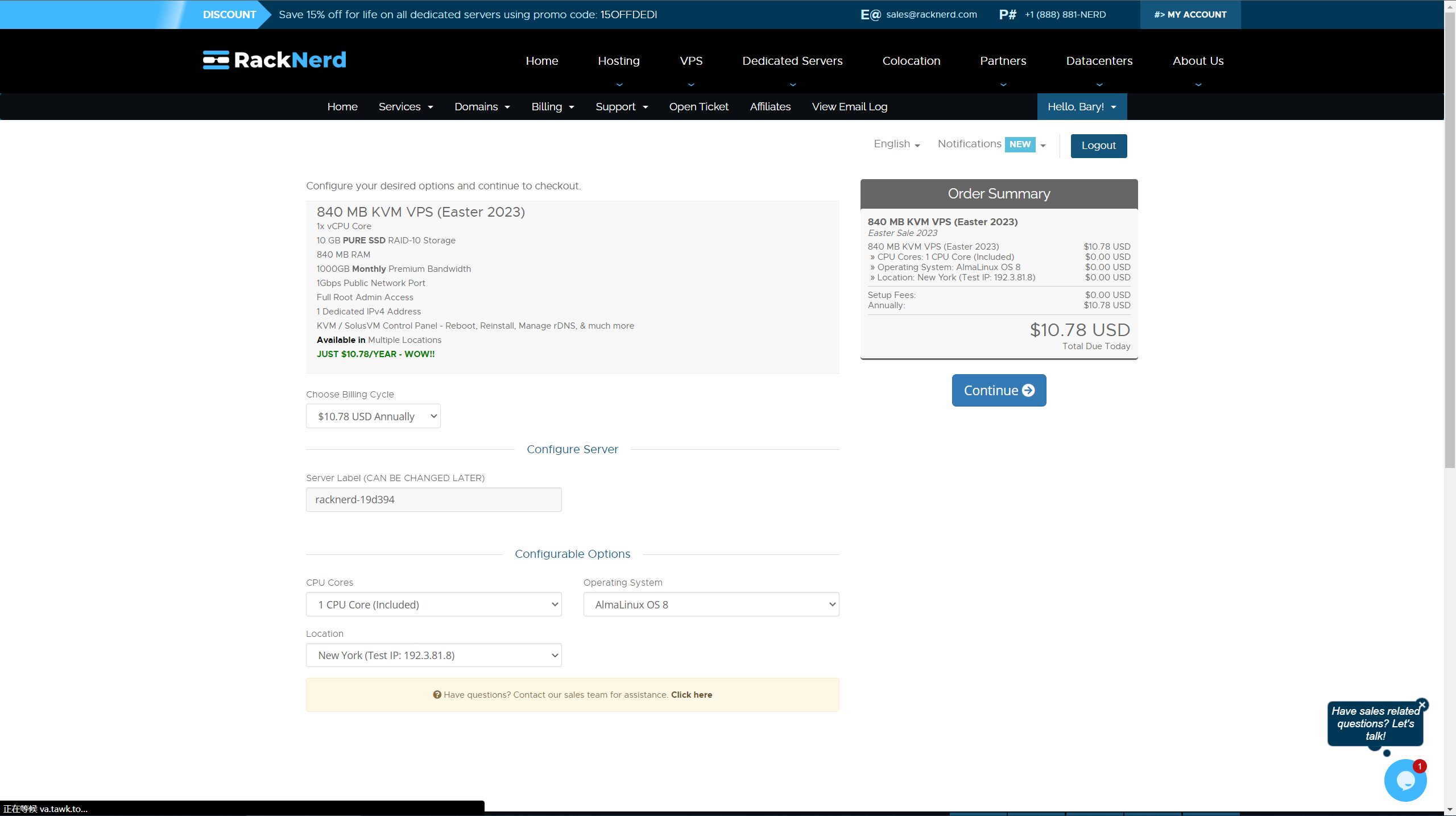
Task: Open the CPU Cores dropdown
Action: (x=434, y=604)
